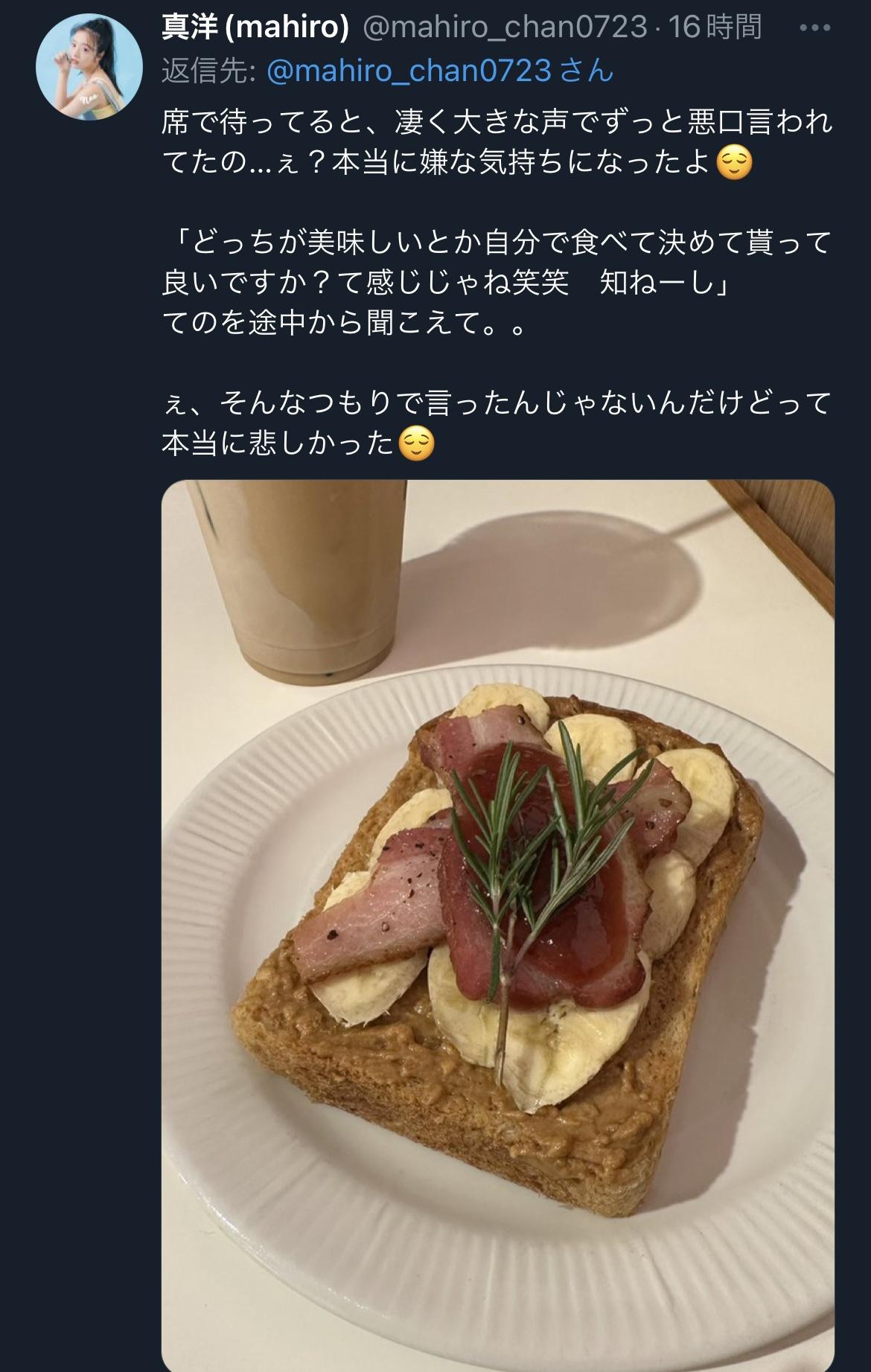Tap the line ending 知ねーし」
The image size is (871, 1372).
click(x=446, y=282)
